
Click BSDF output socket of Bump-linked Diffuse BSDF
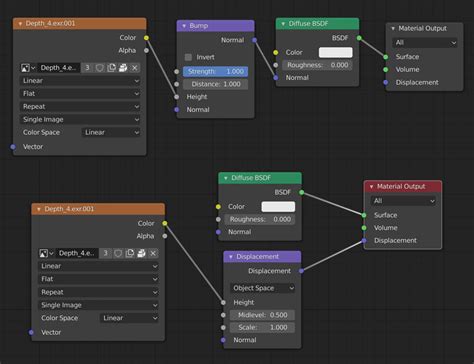(x=359, y=38)
